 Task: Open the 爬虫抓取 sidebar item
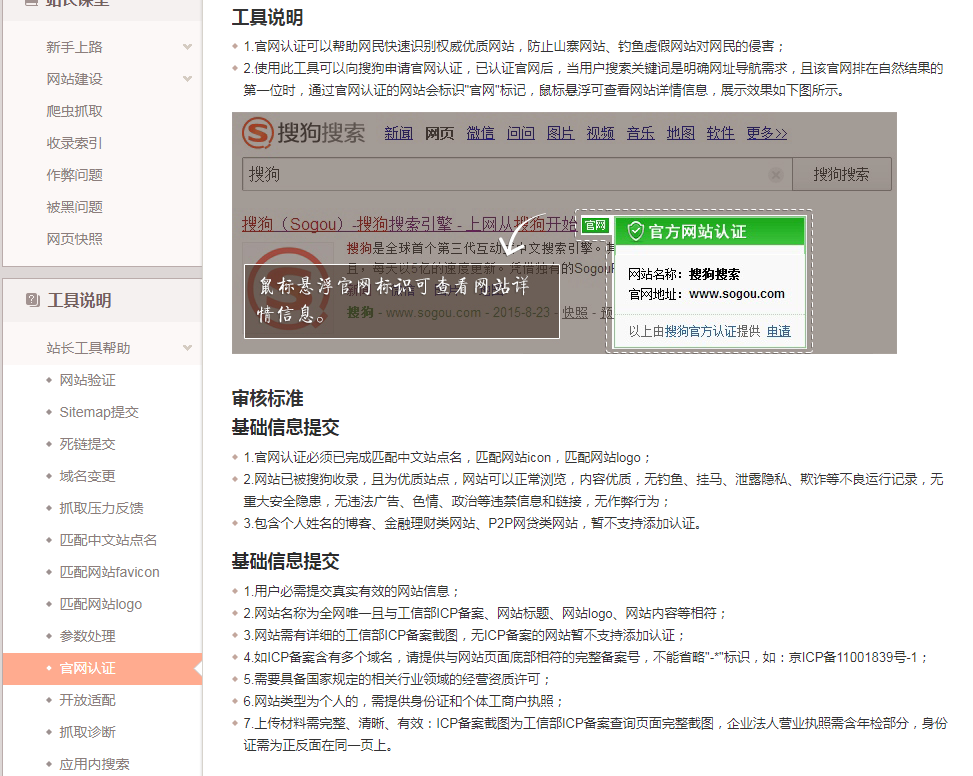click(74, 111)
